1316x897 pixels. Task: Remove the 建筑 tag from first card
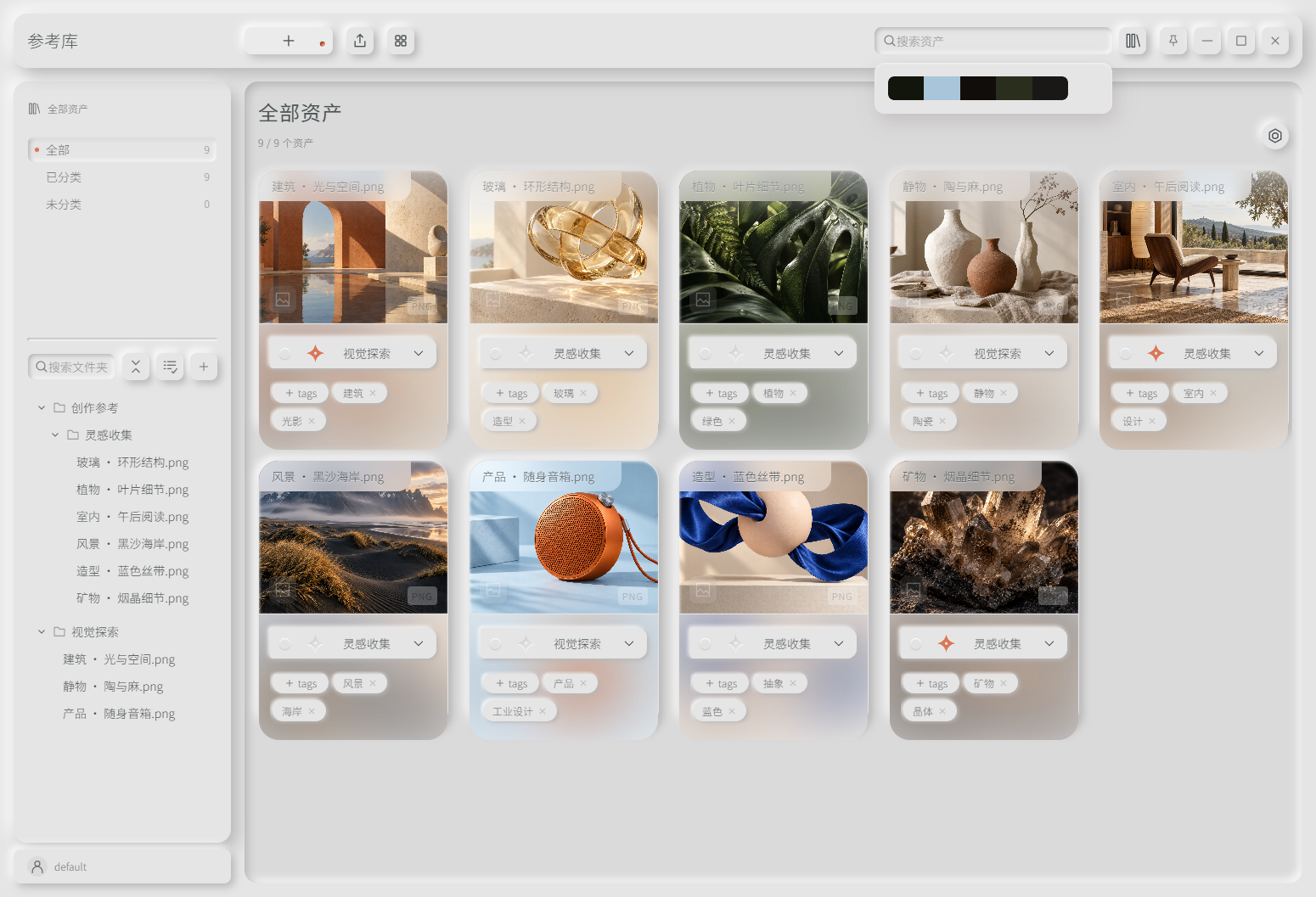pos(373,393)
